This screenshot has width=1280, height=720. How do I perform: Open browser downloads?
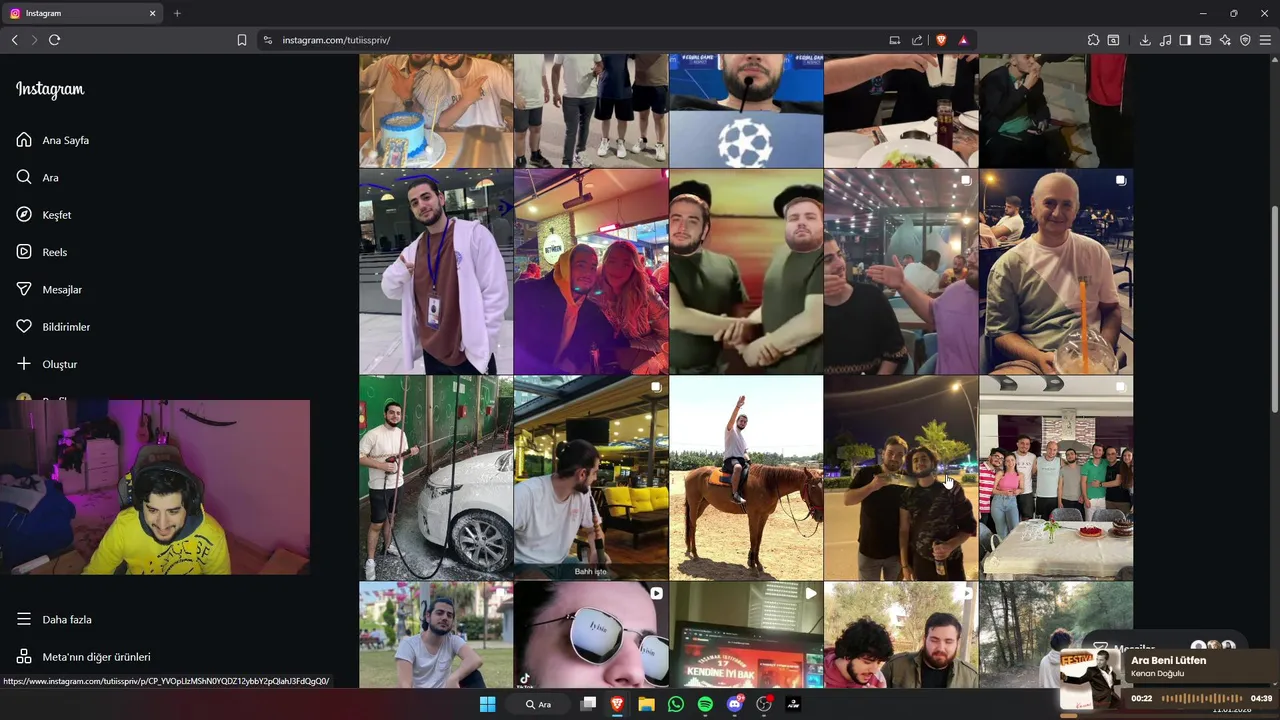(x=1145, y=40)
